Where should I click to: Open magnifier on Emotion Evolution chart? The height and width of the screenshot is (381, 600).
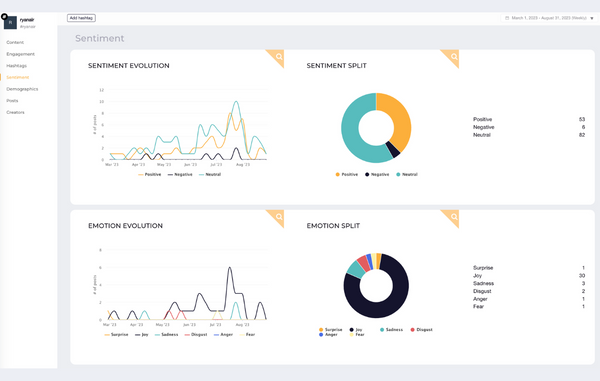point(279,217)
